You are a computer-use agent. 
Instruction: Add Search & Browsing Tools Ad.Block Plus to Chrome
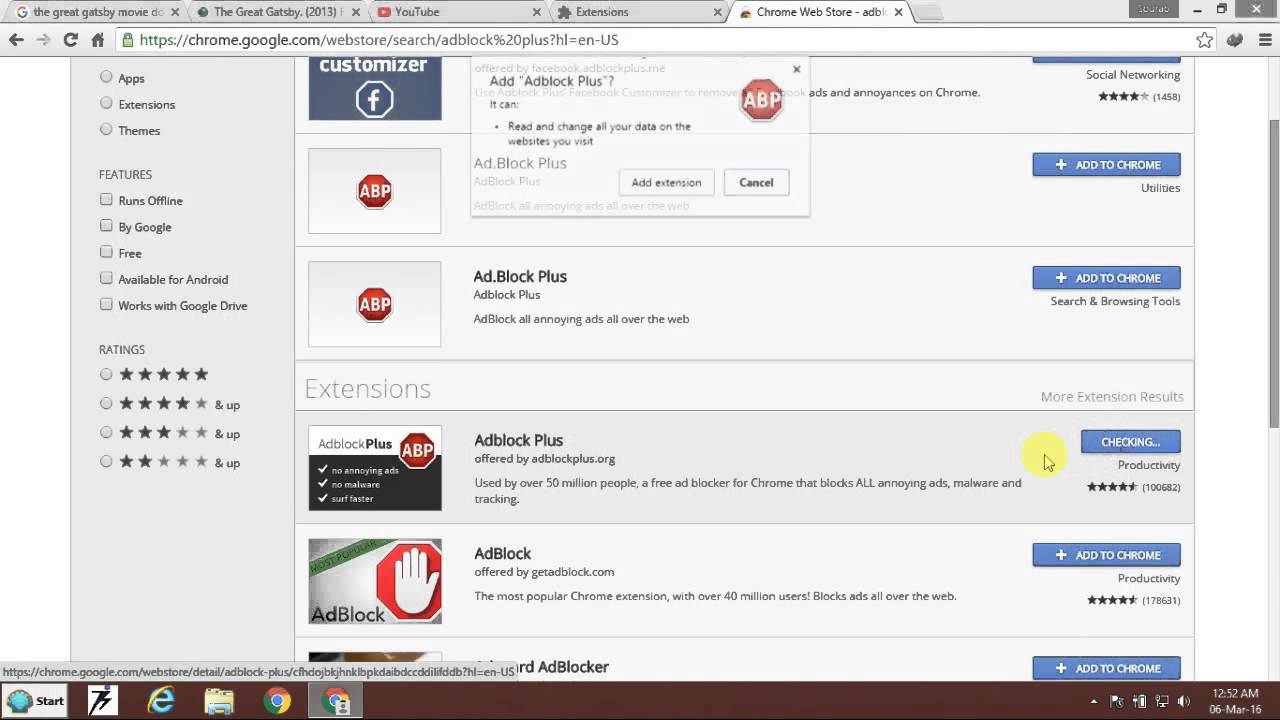tap(1106, 277)
